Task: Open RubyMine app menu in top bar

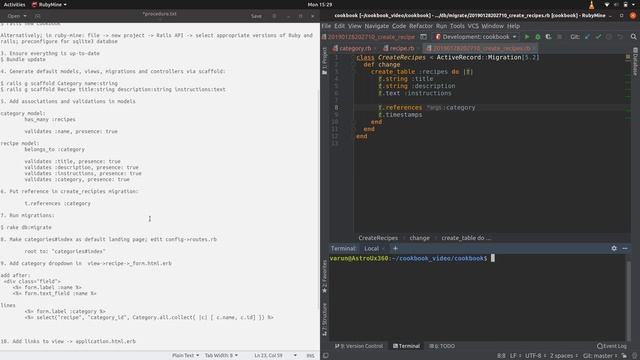Action: pos(49,4)
